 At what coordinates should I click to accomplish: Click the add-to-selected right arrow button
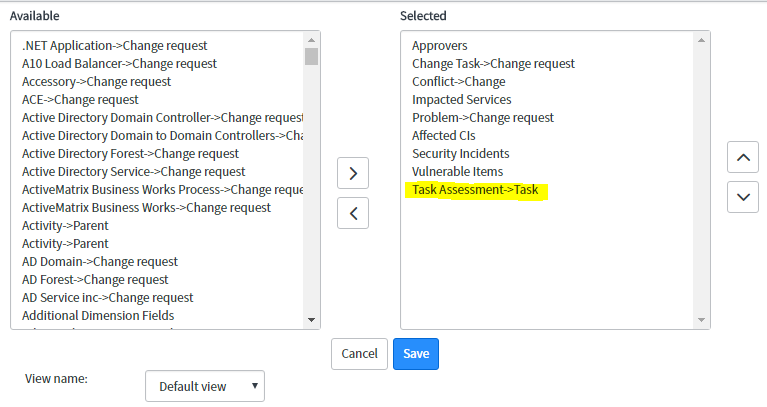coord(353,173)
